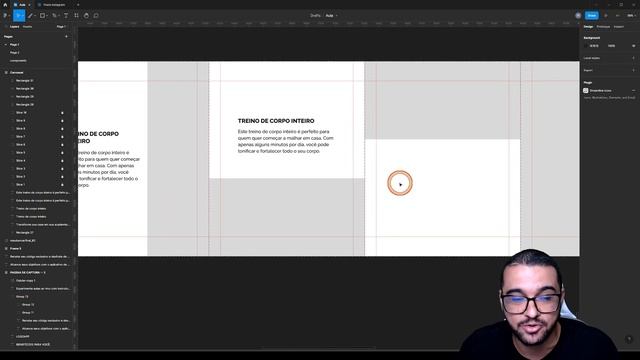This screenshot has height=360, width=640.
Task: Select the Group 71 layer
Action: tap(28, 312)
